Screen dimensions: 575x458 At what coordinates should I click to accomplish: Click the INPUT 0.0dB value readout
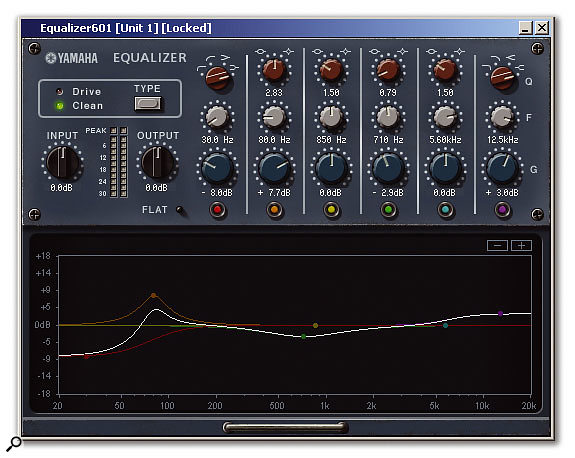(62, 188)
